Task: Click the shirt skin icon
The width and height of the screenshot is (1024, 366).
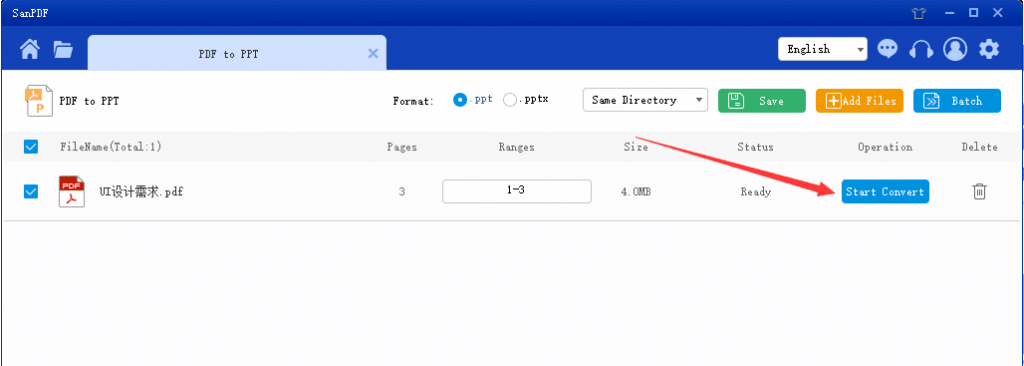Action: (x=919, y=12)
